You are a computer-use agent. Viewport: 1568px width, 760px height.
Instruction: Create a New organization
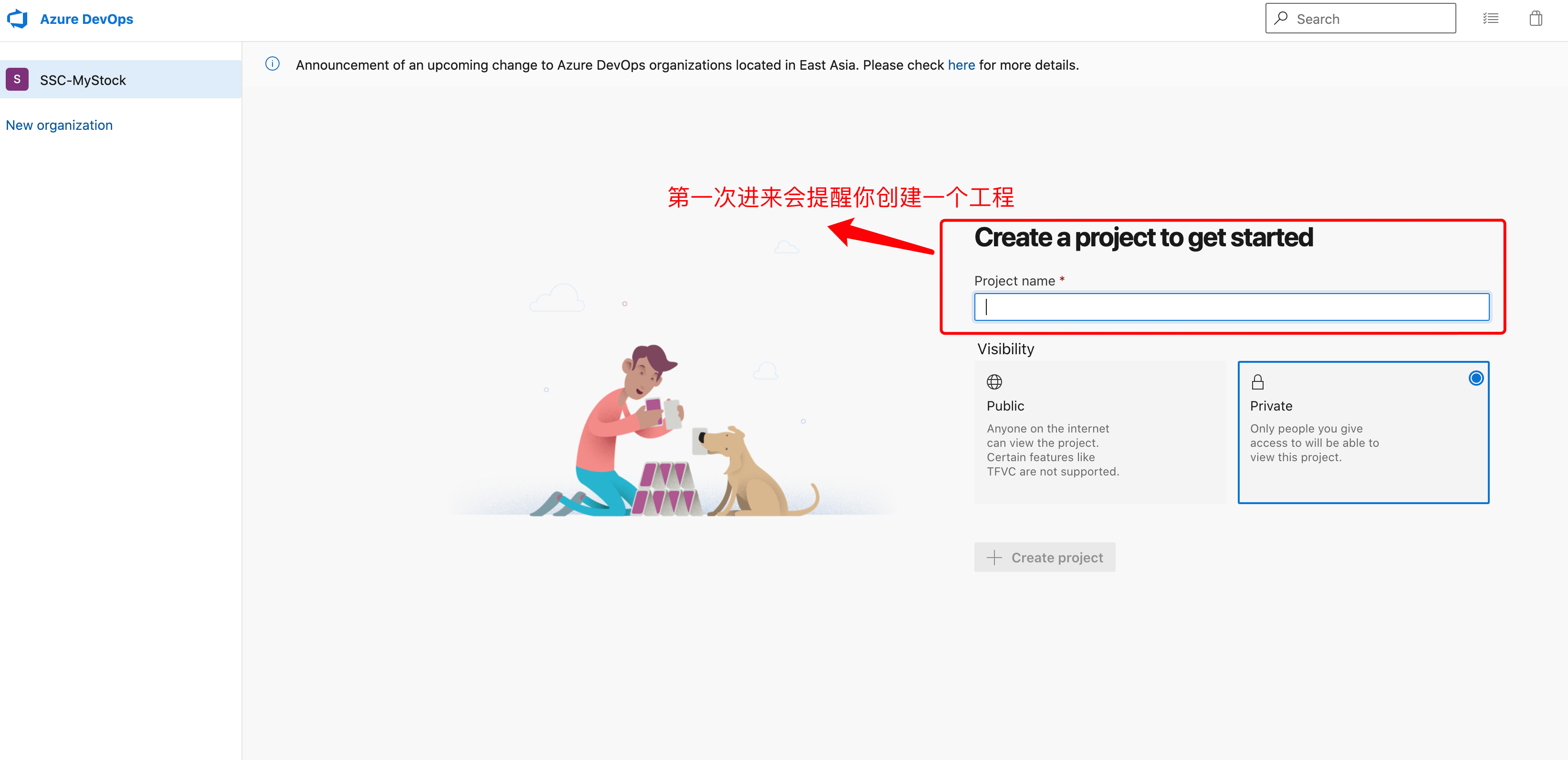click(x=59, y=125)
